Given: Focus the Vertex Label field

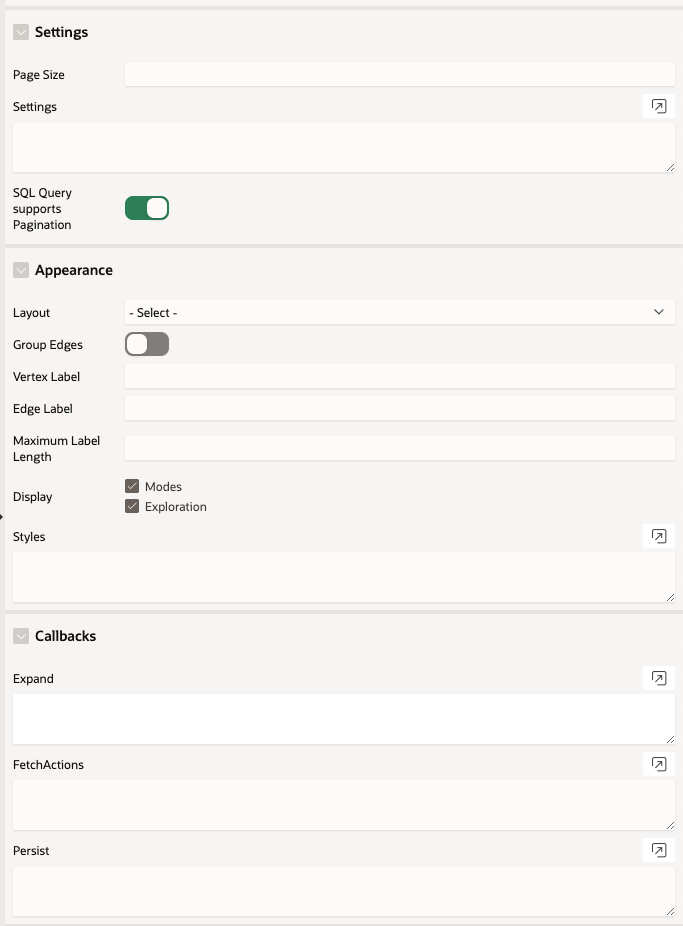Looking at the screenshot, I should tap(400, 376).
